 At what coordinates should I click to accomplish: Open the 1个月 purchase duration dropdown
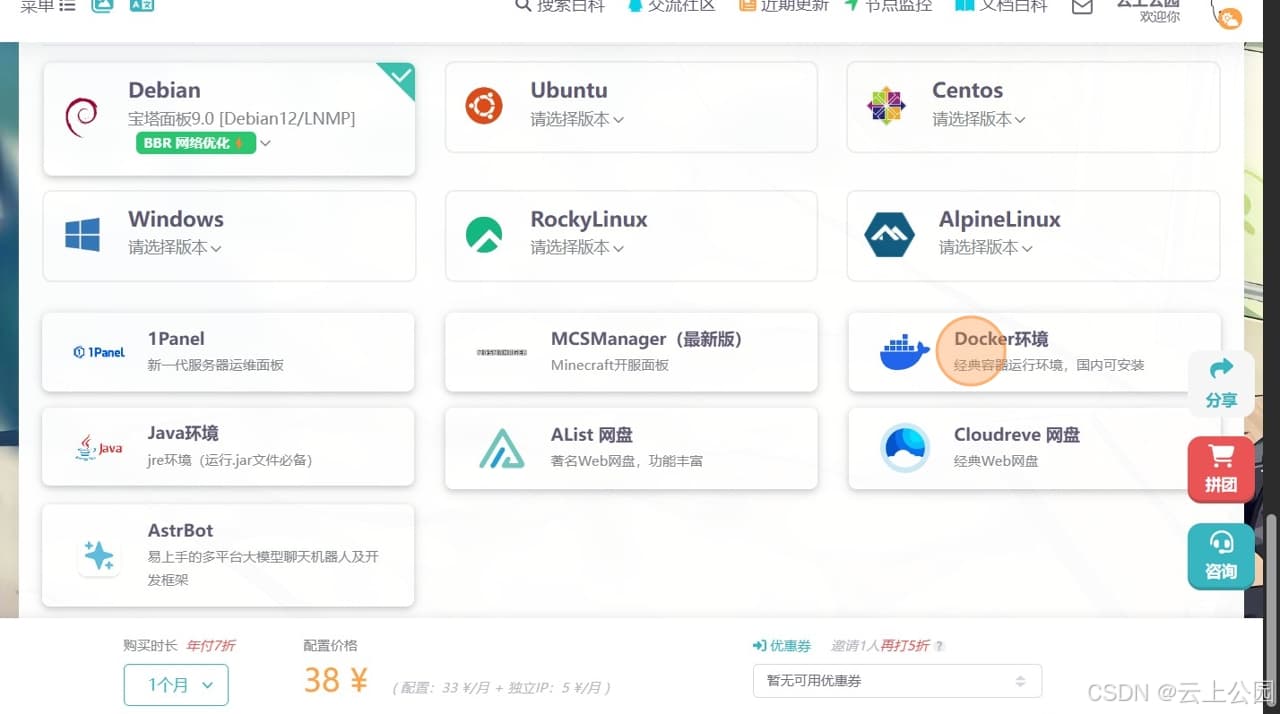click(176, 685)
